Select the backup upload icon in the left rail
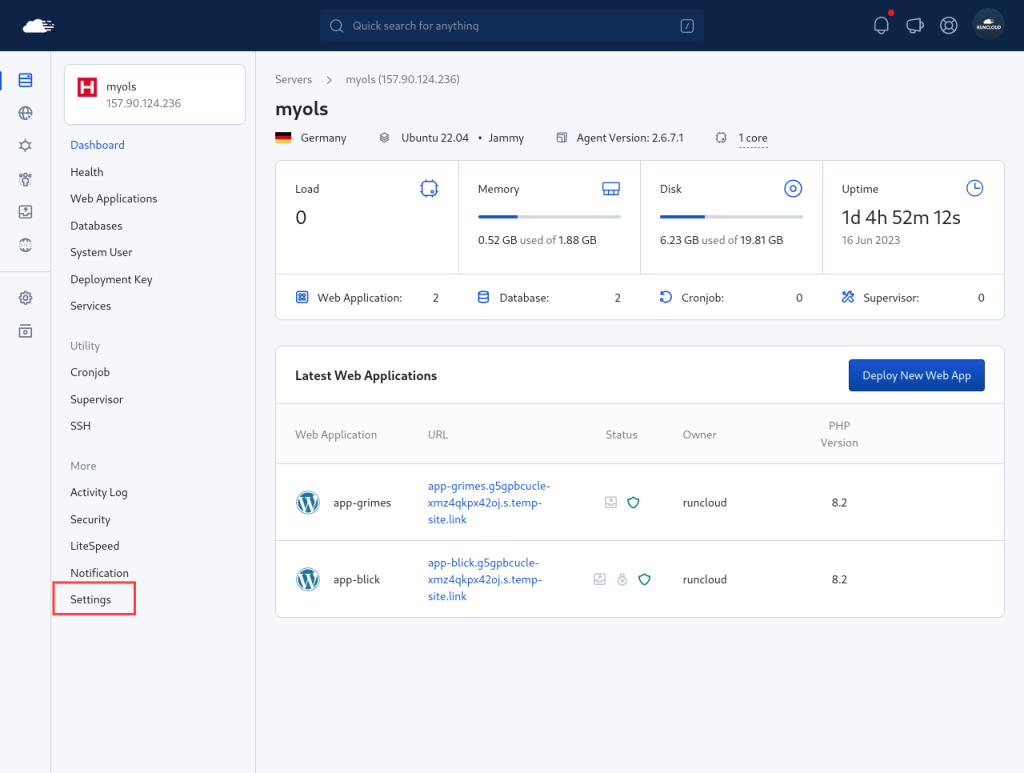Screen dimensions: 1024x773 (25, 212)
